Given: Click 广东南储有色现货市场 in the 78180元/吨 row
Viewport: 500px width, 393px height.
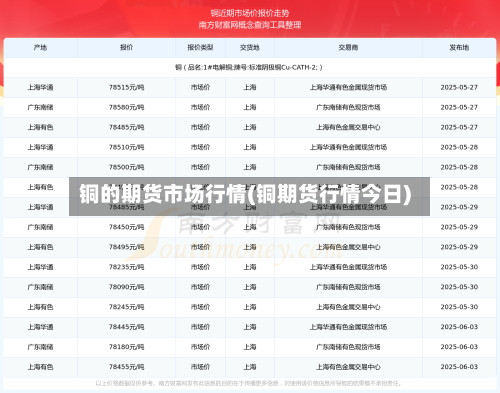Looking at the screenshot, I should [x=348, y=347].
